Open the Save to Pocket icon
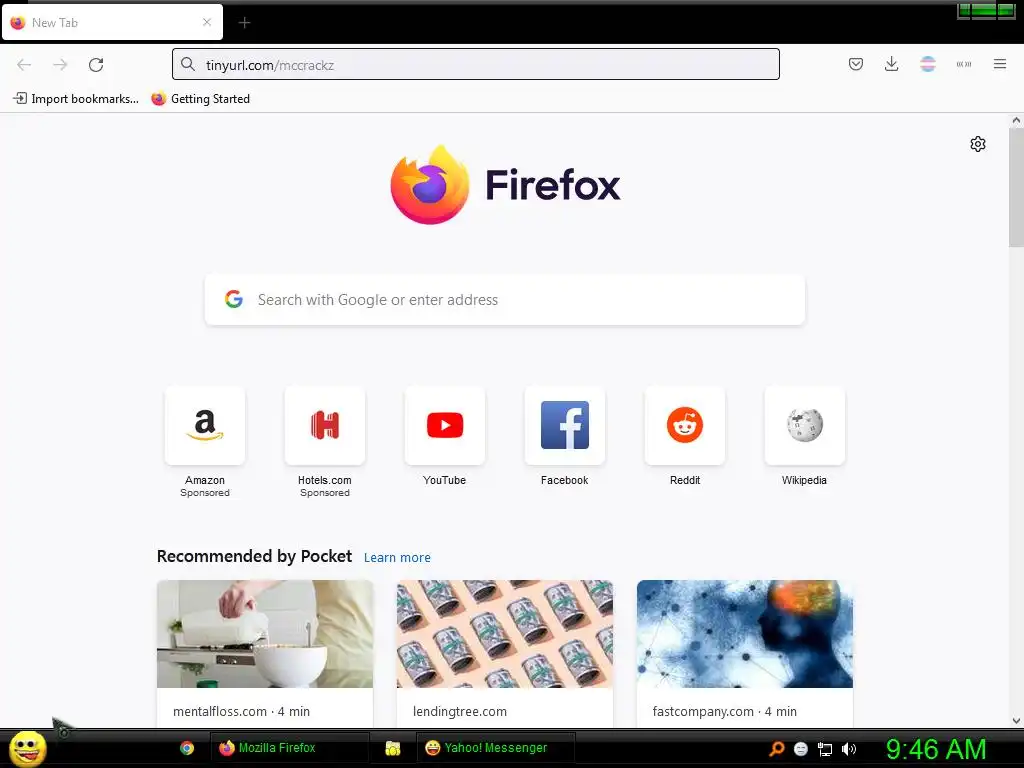This screenshot has width=1024, height=768. [x=856, y=64]
